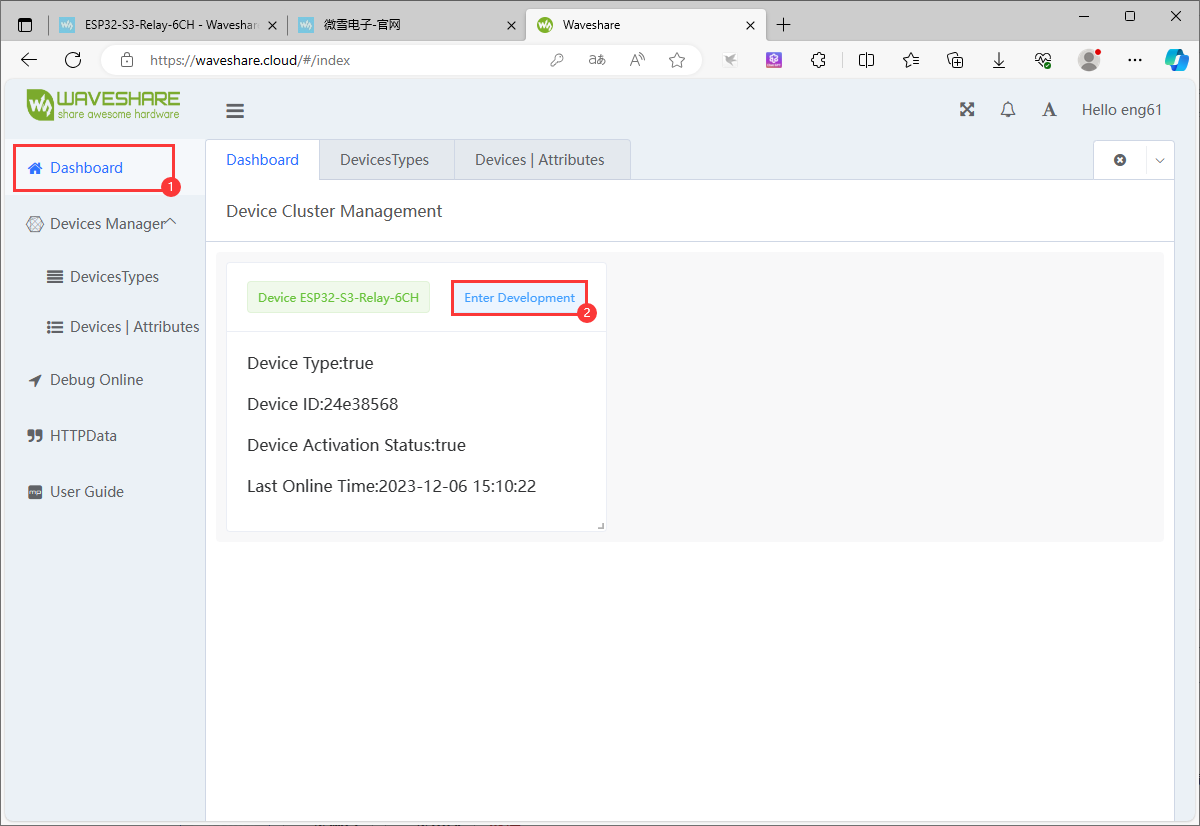Close the active Waveshare browser tab
The width and height of the screenshot is (1200, 826).
750,25
